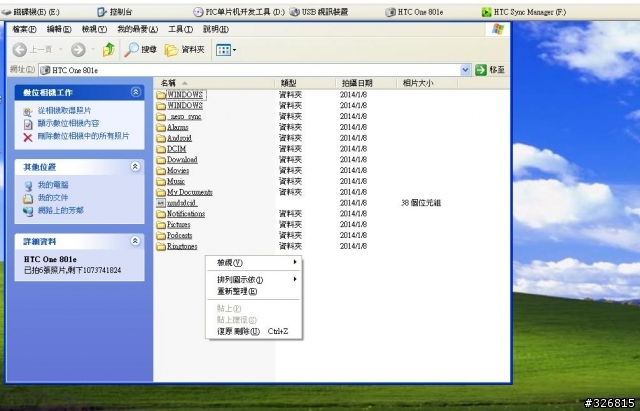Toggle the Folders (資料夾) pane button
The height and width of the screenshot is (411, 640).
click(184, 50)
